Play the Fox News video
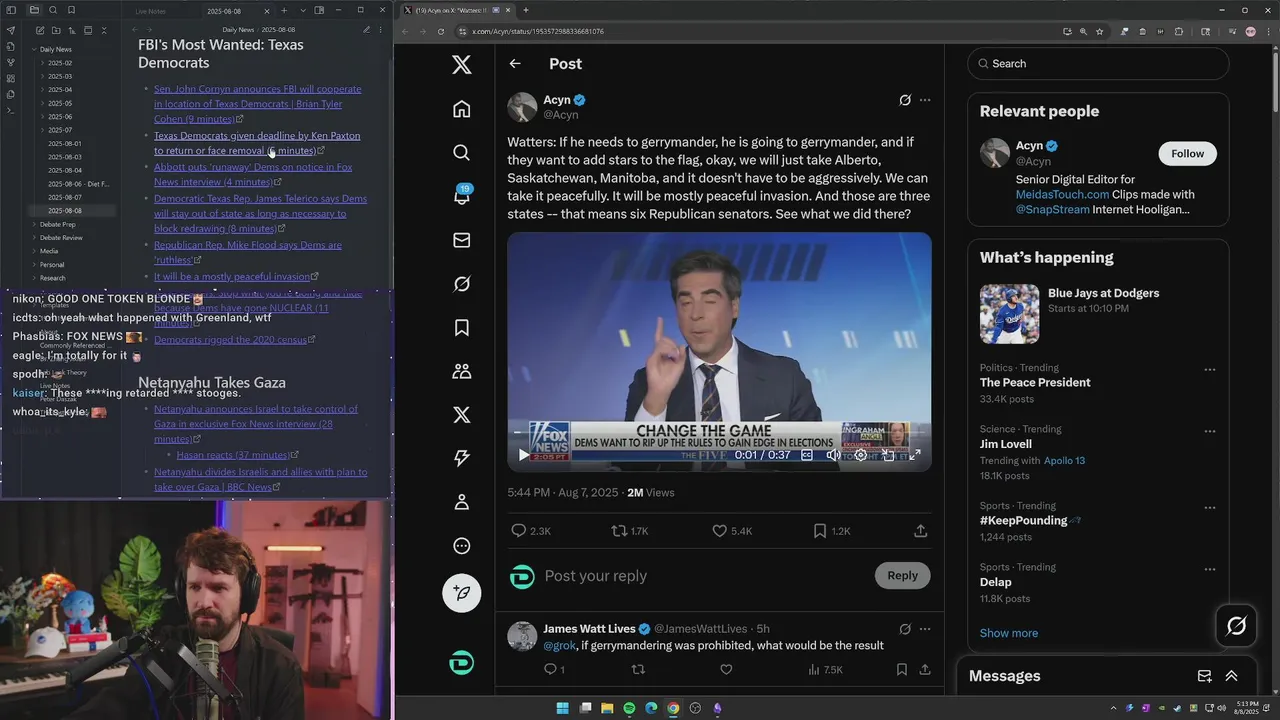 (x=523, y=455)
